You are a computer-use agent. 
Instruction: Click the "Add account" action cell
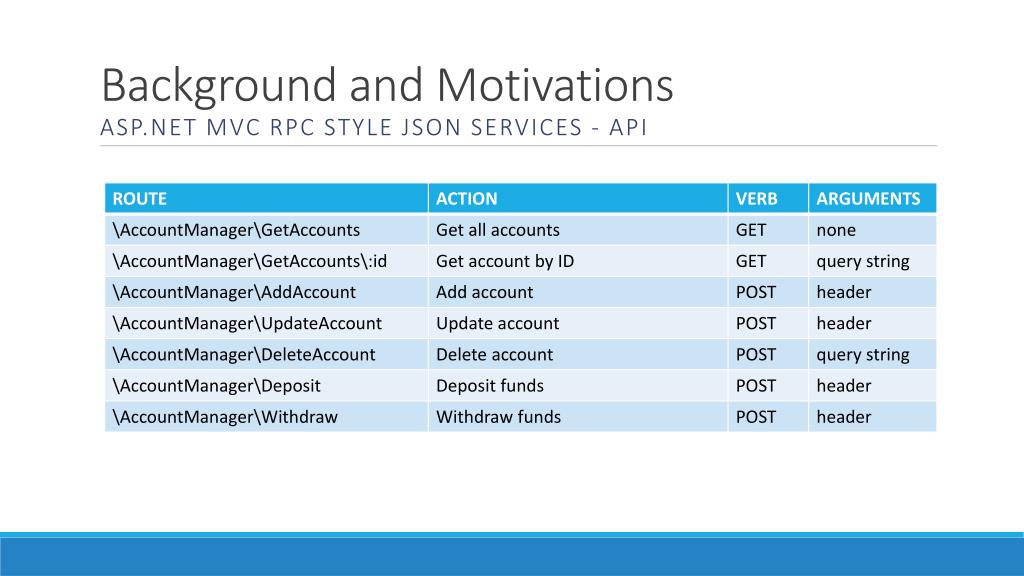(578, 292)
